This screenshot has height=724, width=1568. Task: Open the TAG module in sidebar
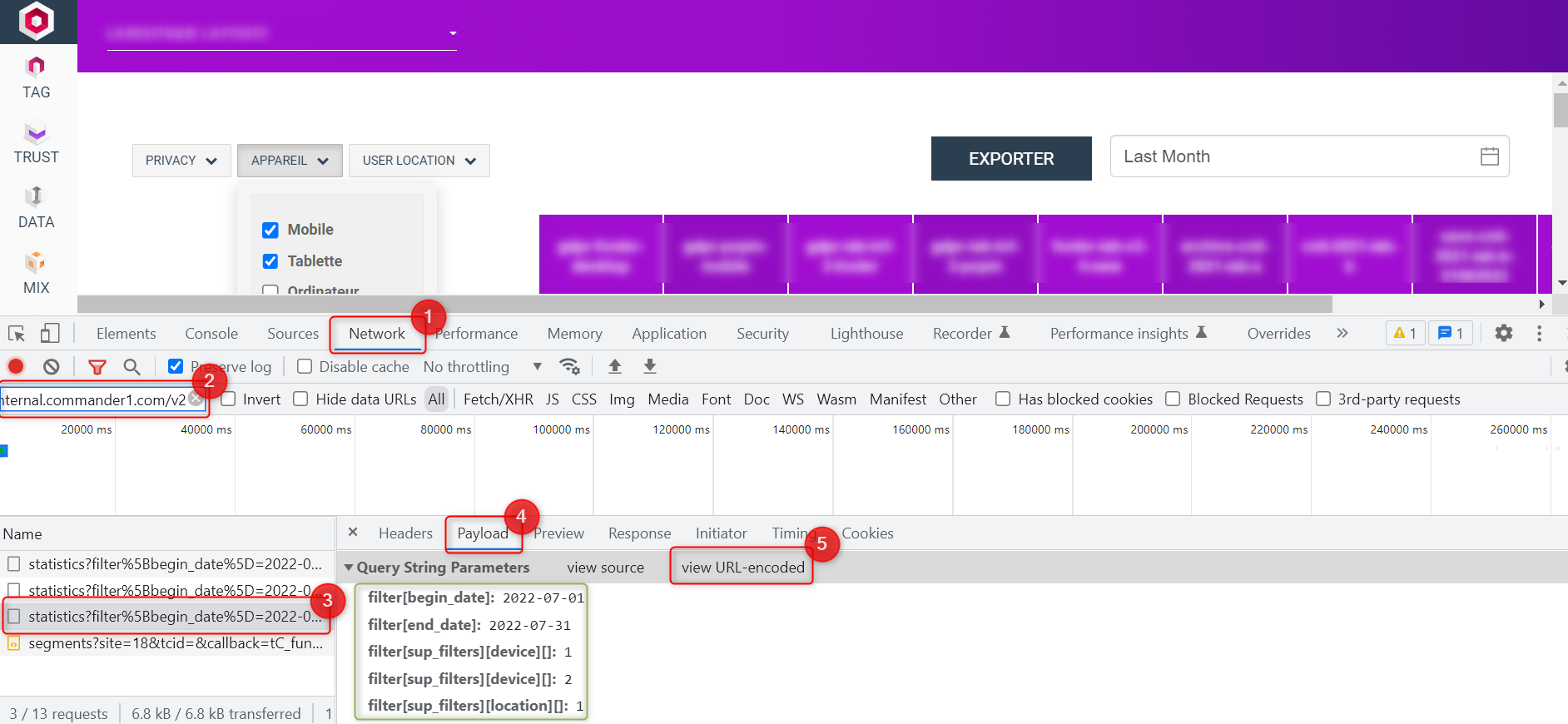coord(36,78)
